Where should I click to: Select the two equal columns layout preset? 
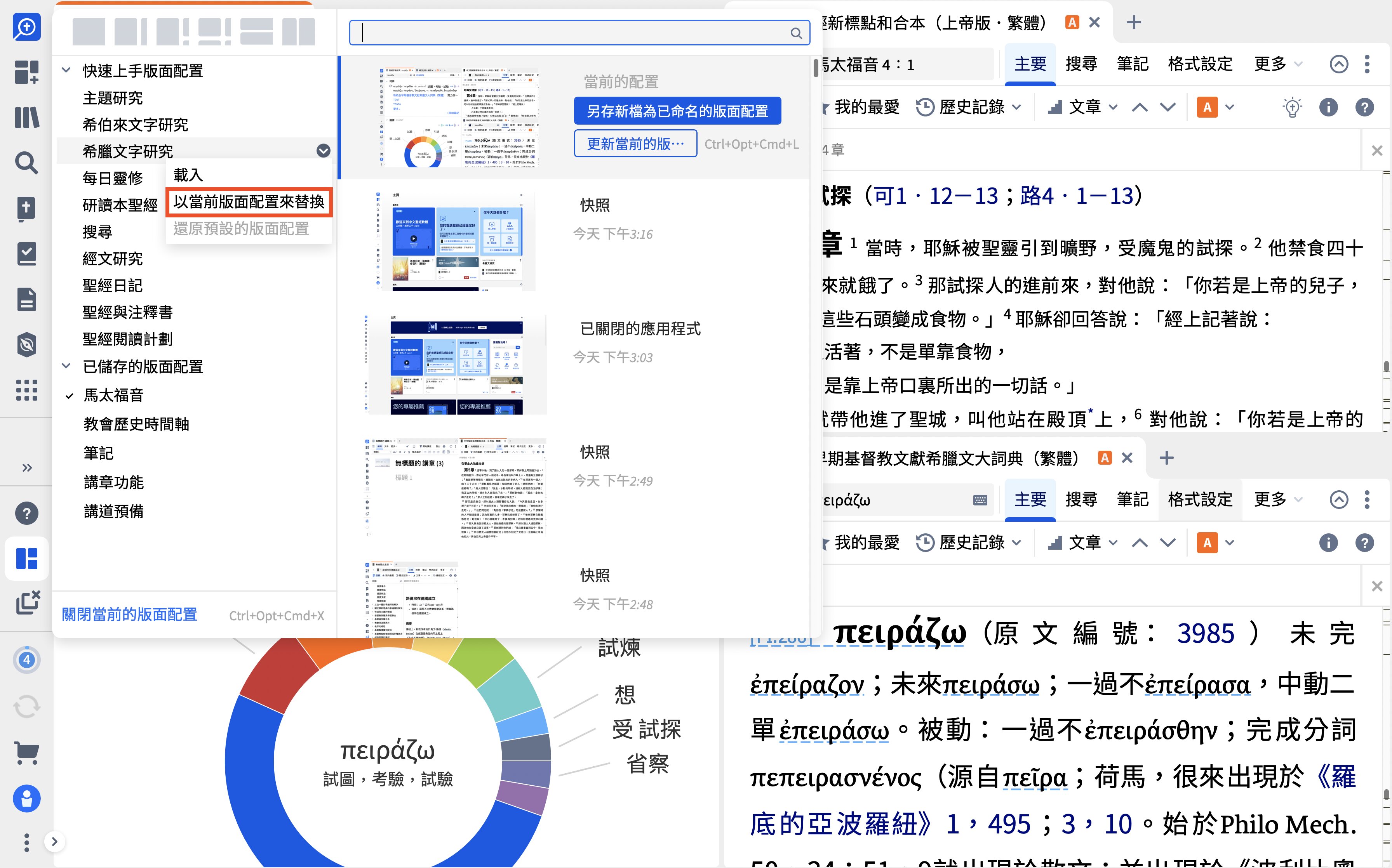click(299, 31)
